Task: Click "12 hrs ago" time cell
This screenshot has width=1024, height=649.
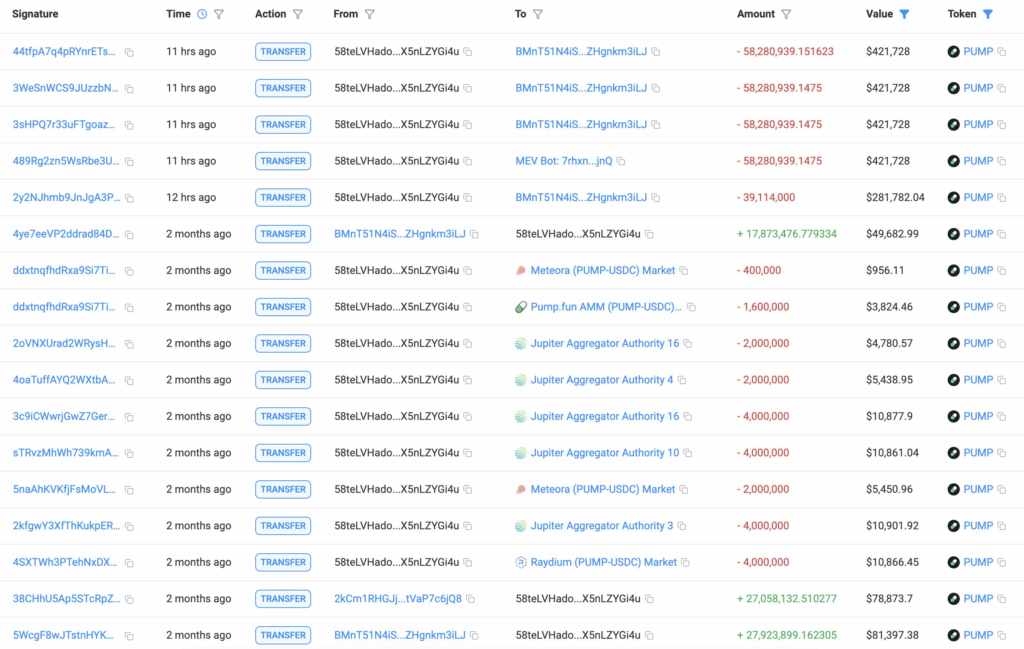Action: 191,197
